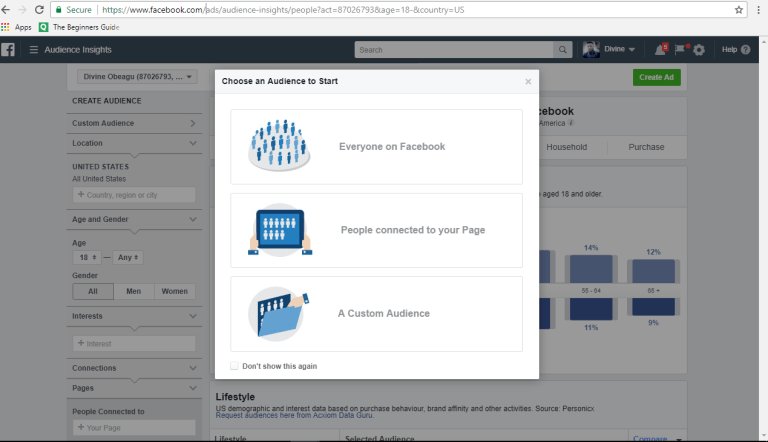
Task: Open the notifications bell icon
Action: click(661, 49)
